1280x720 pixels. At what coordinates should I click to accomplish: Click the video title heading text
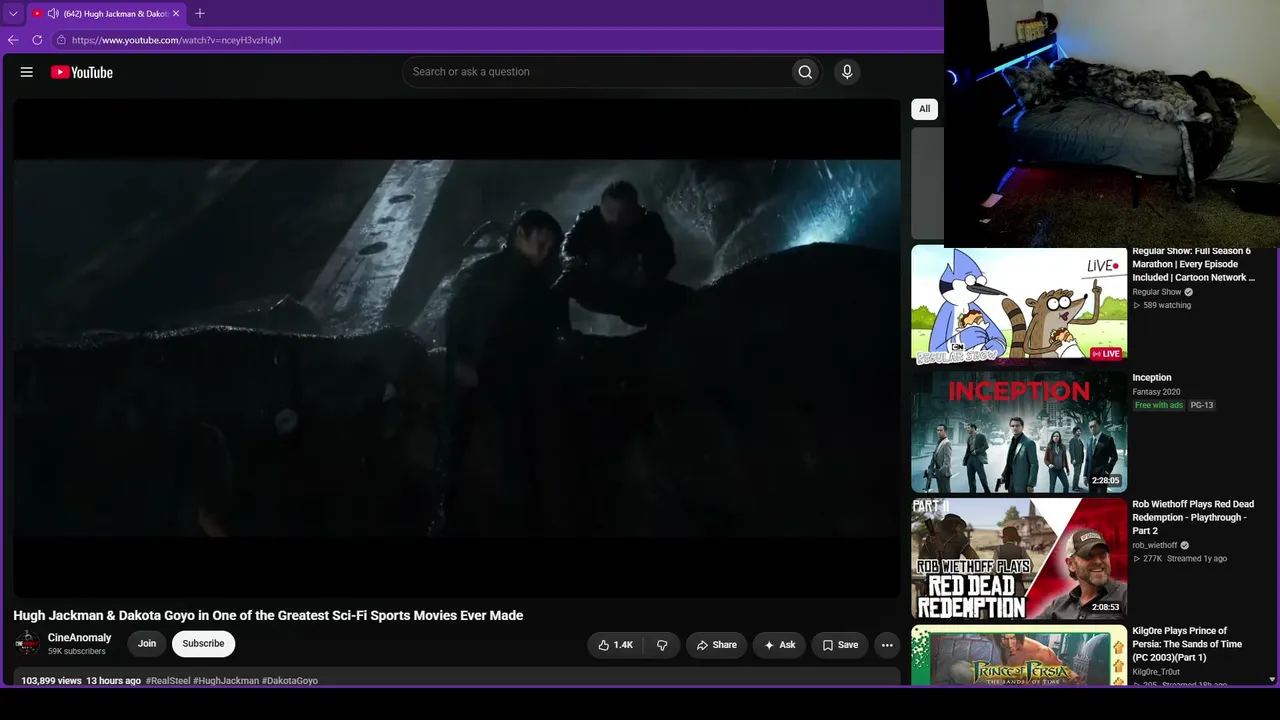[268, 615]
